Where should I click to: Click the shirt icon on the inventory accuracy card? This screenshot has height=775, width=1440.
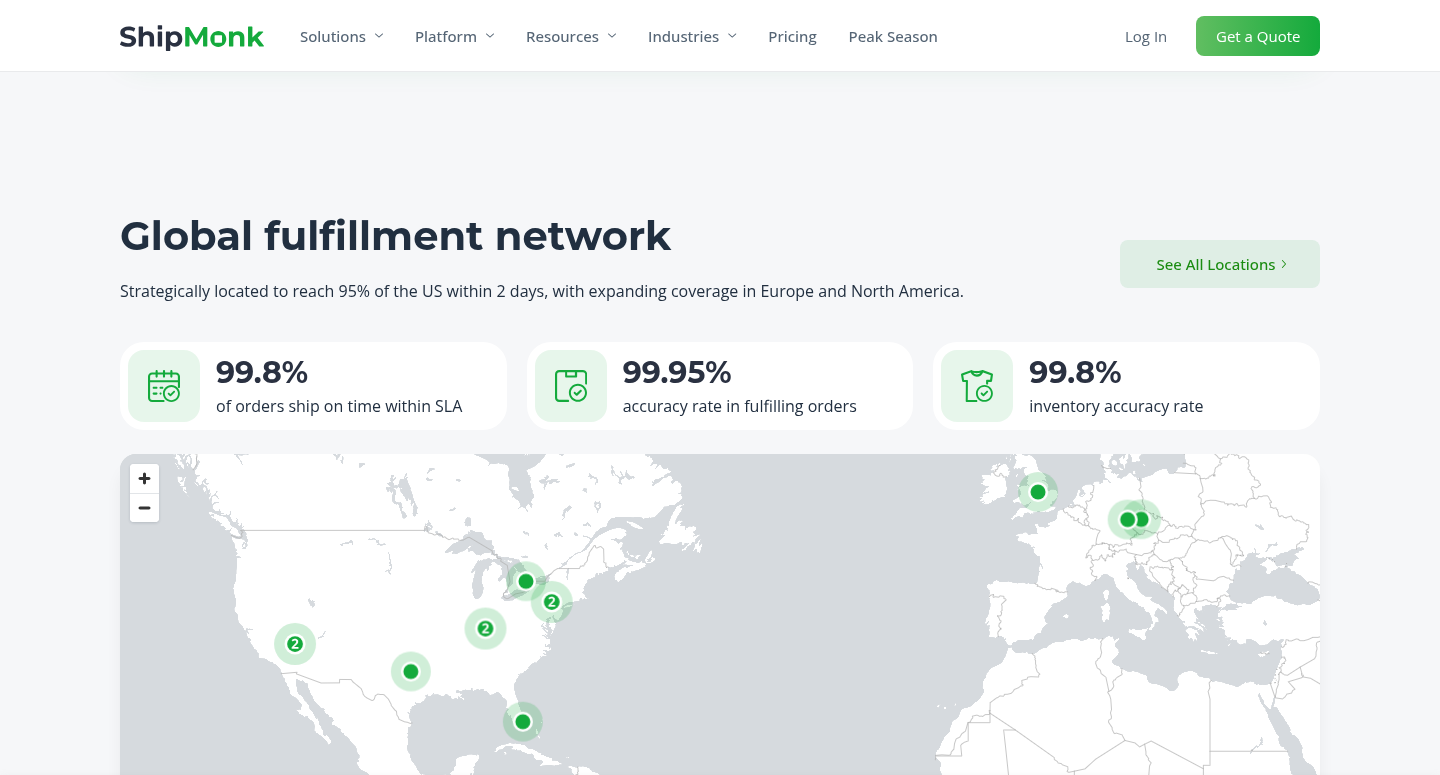click(x=977, y=386)
